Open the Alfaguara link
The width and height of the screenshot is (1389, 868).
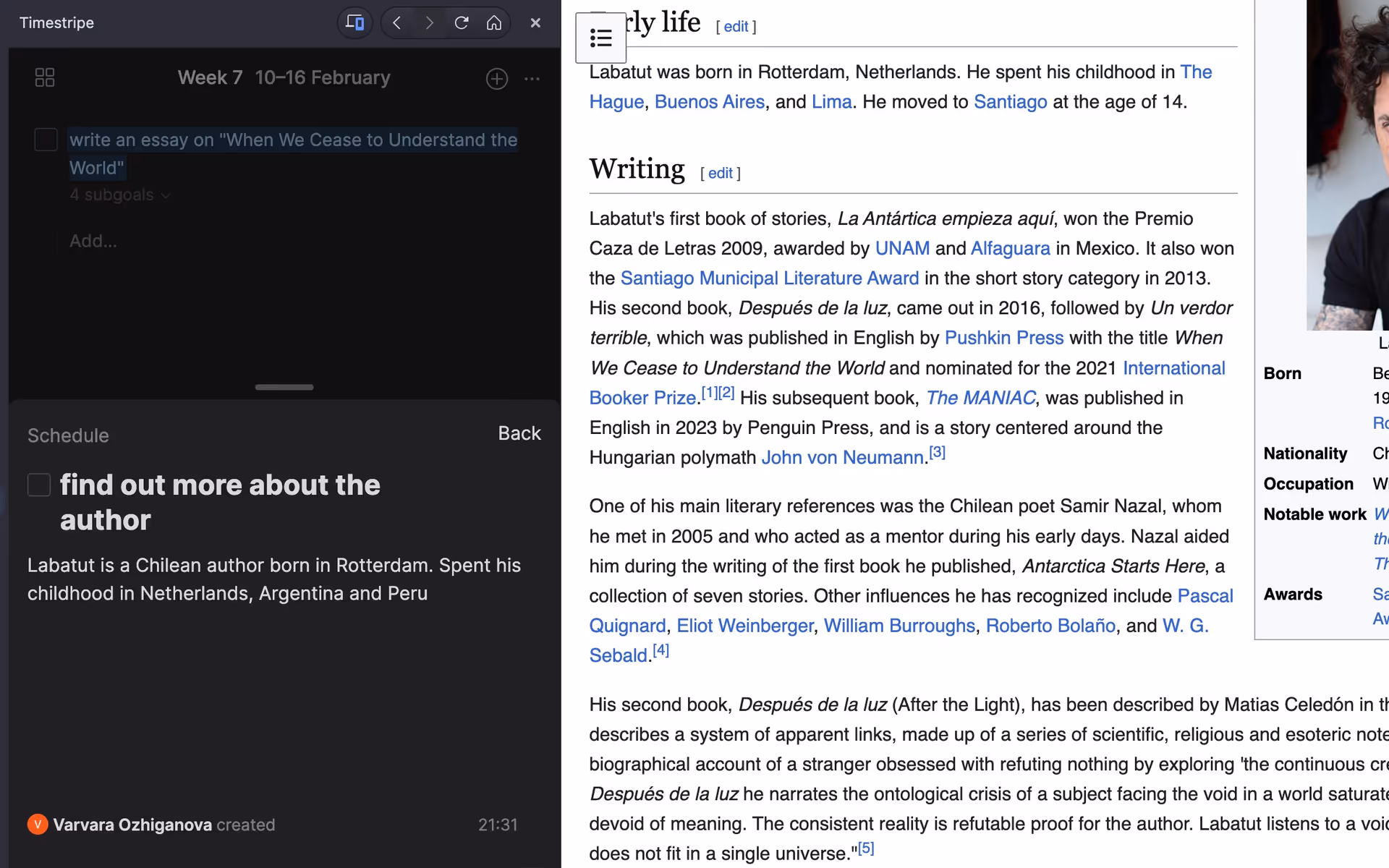tap(1011, 249)
